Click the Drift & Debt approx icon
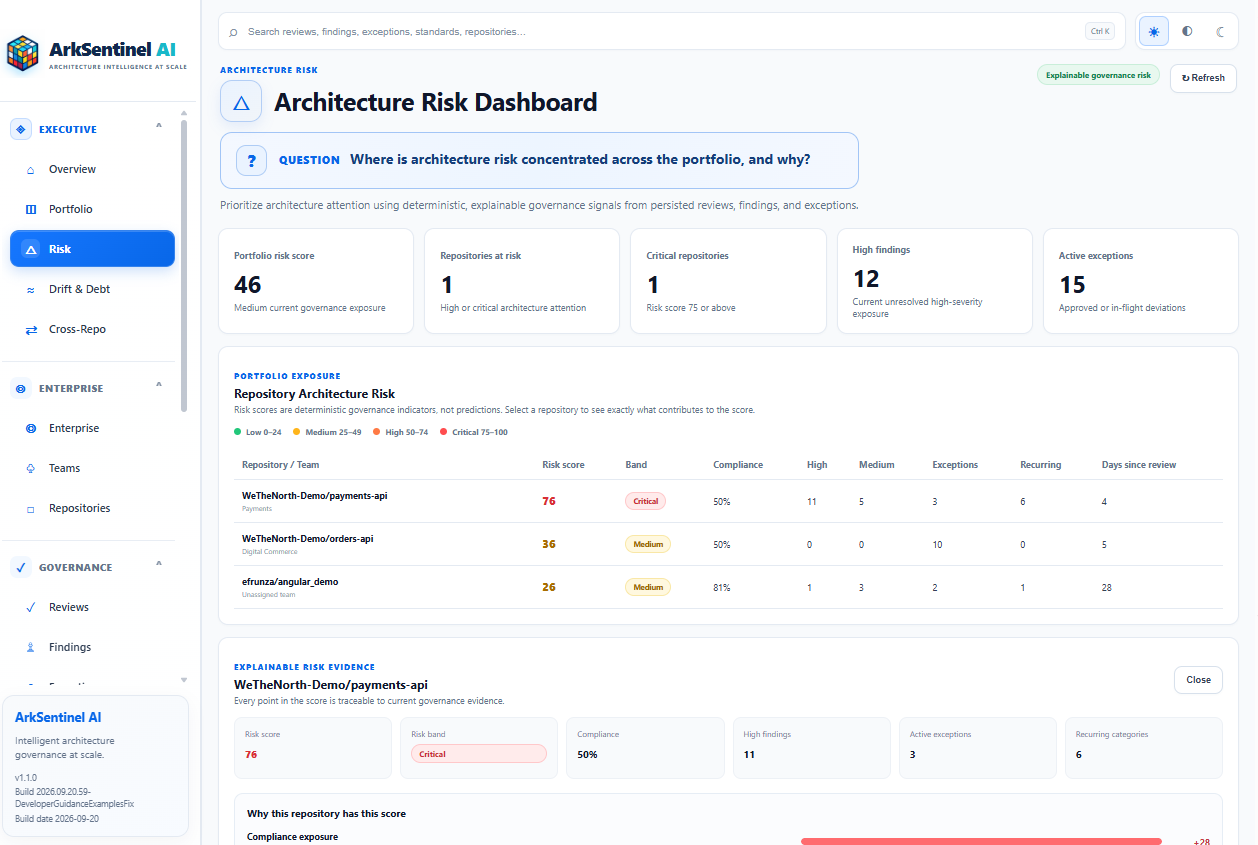This screenshot has height=845, width=1258. pos(30,290)
